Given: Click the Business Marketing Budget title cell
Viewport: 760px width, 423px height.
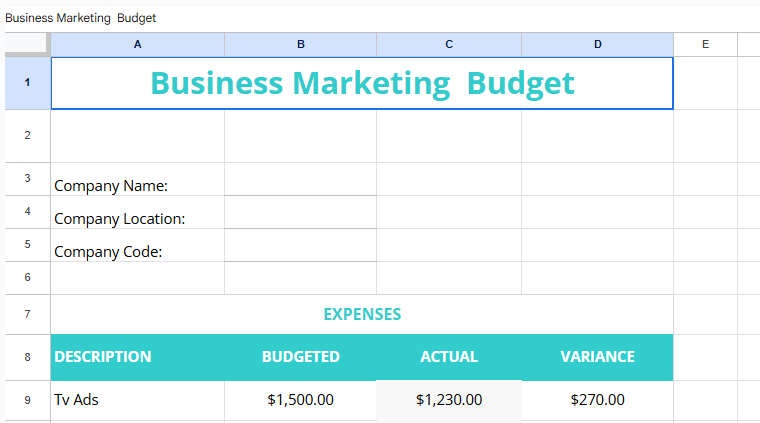Looking at the screenshot, I should (x=362, y=83).
